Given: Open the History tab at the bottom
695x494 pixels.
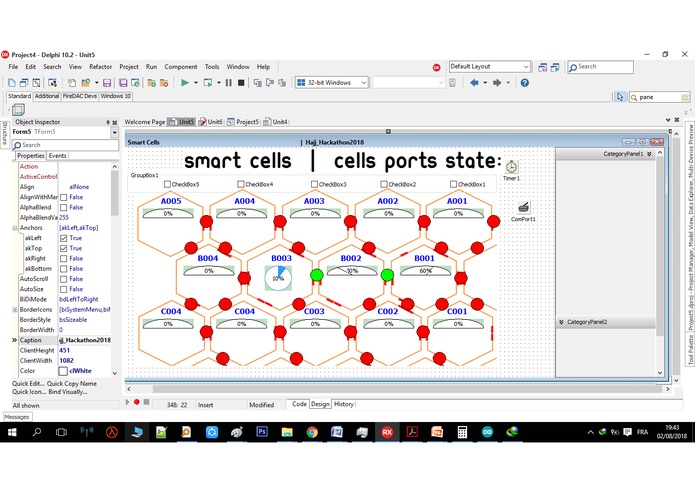Looking at the screenshot, I should click(x=344, y=404).
